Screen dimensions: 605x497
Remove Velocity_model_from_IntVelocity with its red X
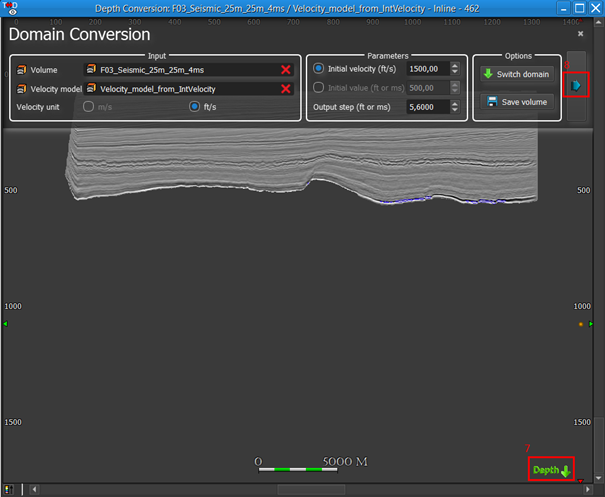coord(286,89)
